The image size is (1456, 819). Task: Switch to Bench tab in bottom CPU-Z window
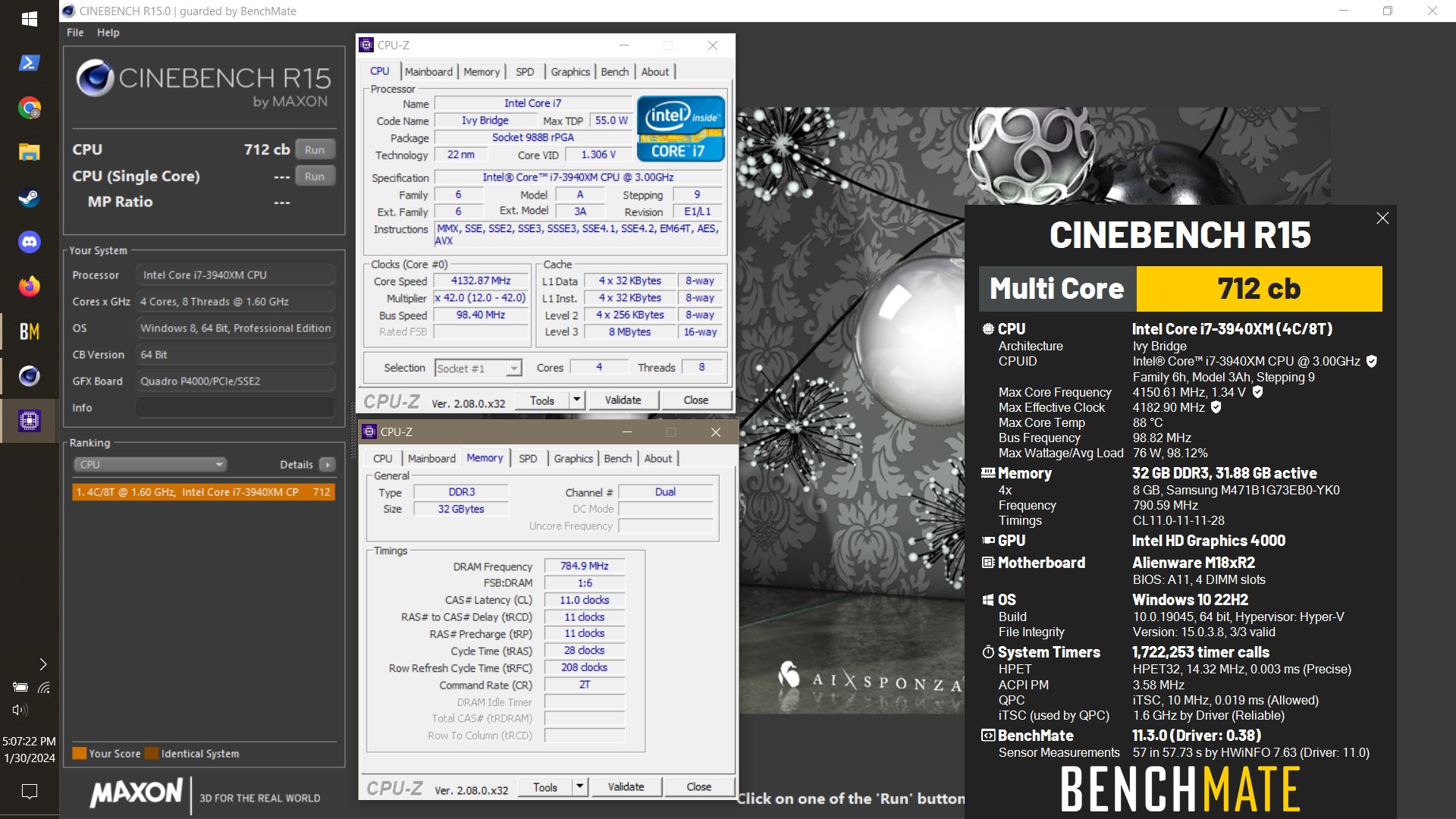[618, 458]
